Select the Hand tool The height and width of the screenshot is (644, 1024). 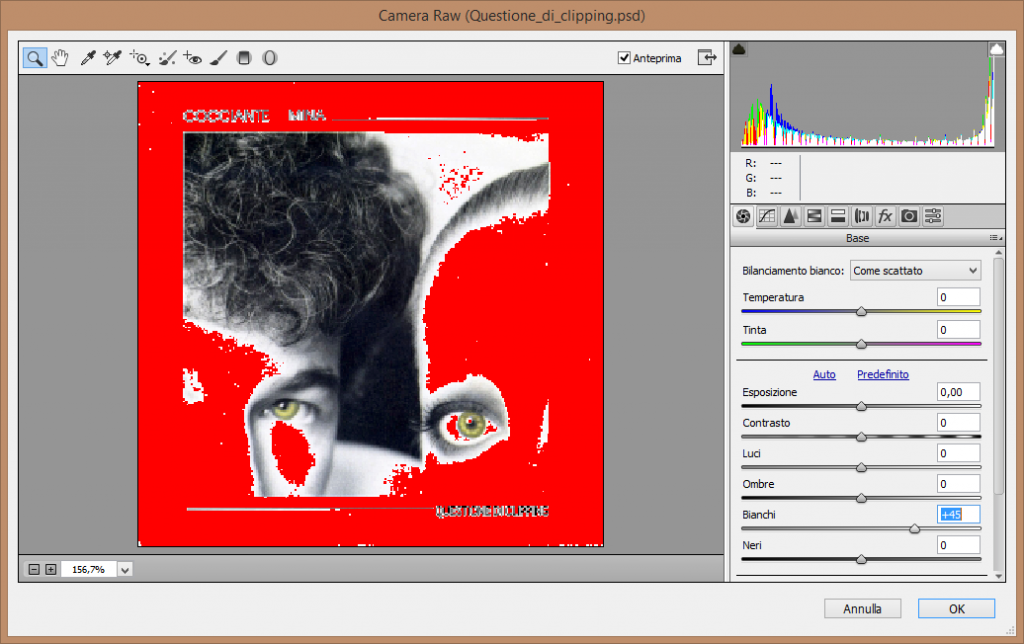coord(60,58)
